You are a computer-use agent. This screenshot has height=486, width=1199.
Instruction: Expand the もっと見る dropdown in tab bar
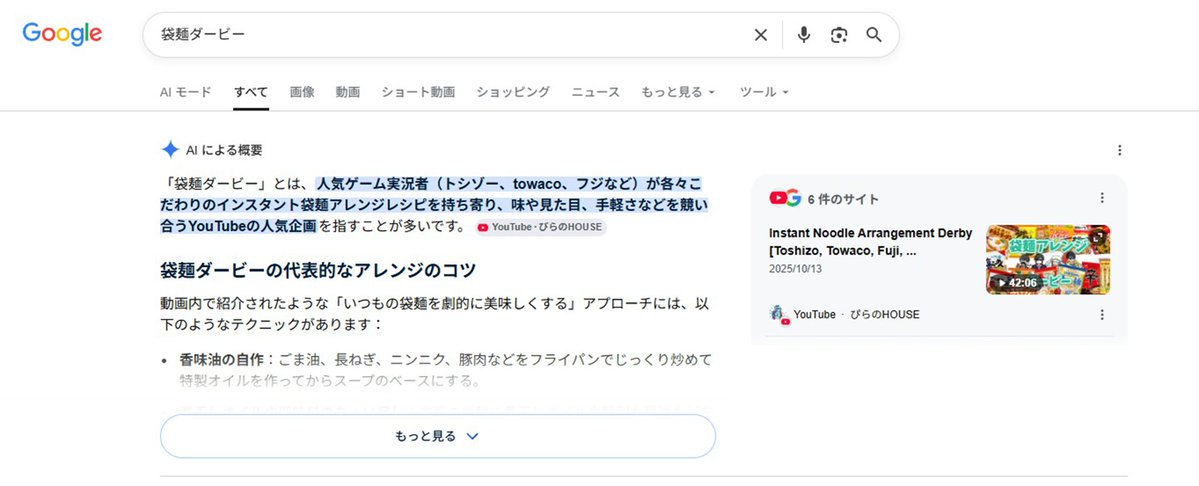coord(678,92)
